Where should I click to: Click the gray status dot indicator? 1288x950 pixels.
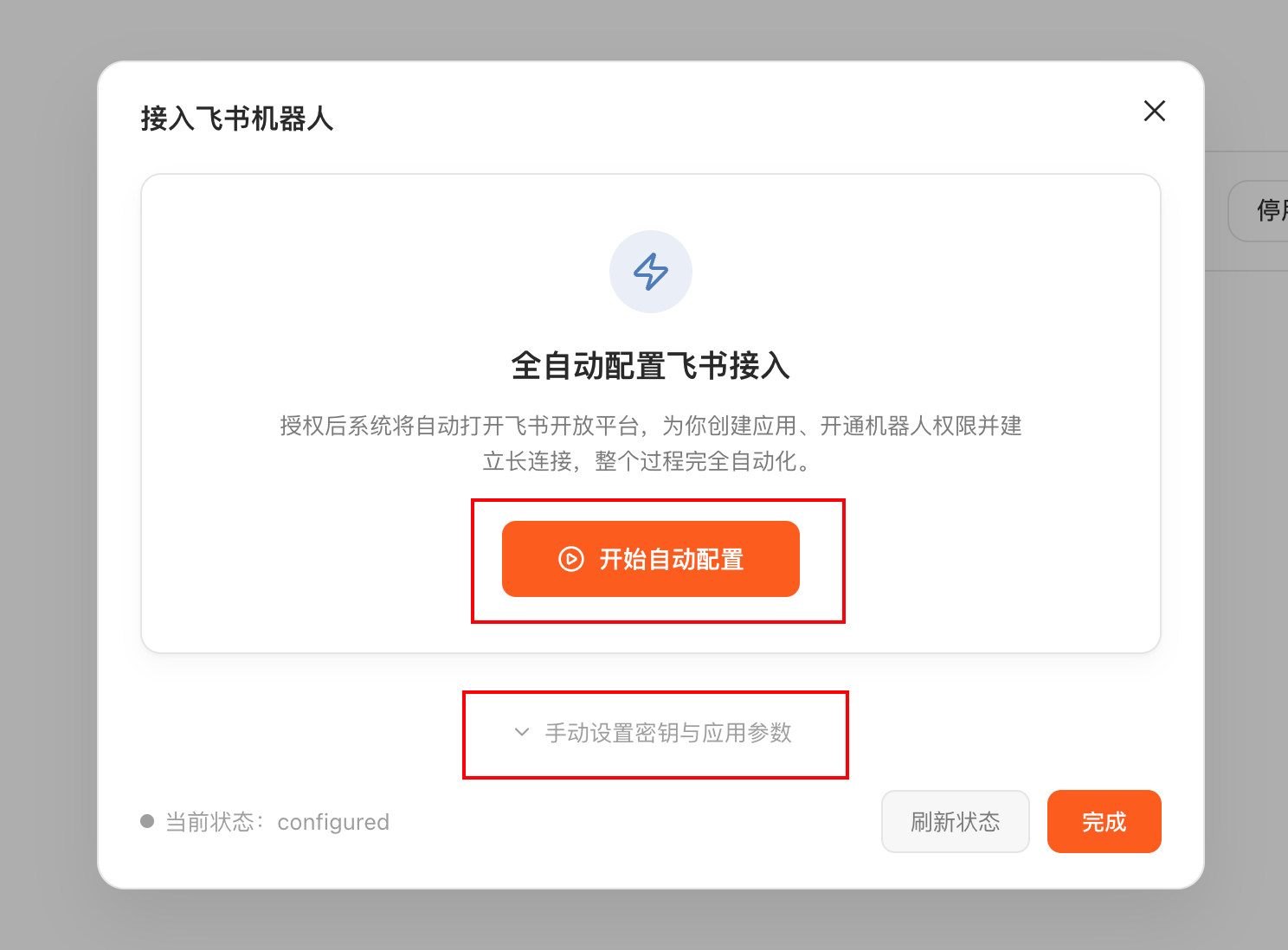click(147, 821)
